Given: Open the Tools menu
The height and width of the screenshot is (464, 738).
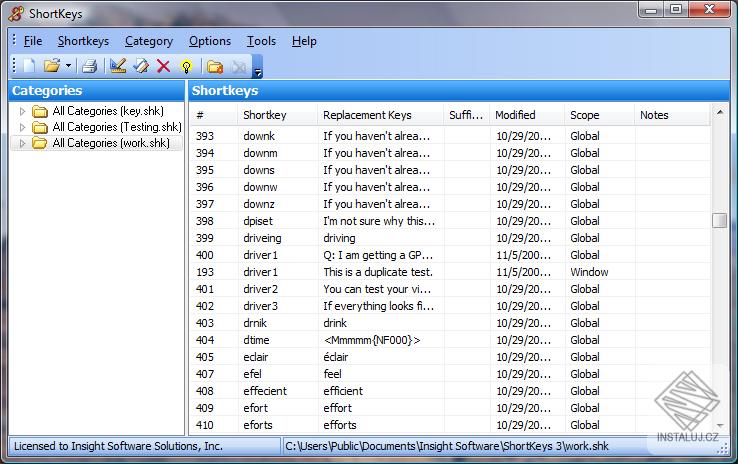Looking at the screenshot, I should 261,41.
